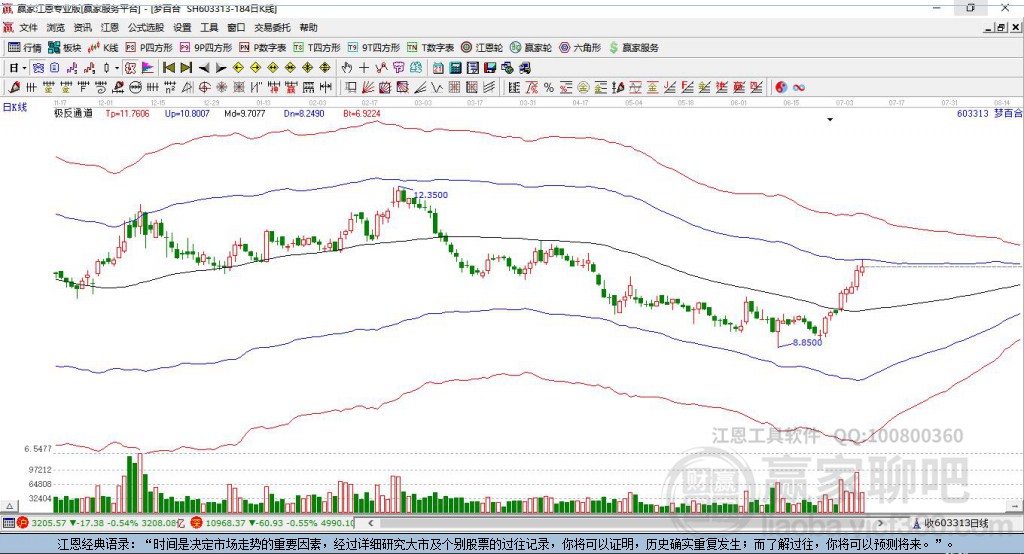The image size is (1024, 554).
Task: Switch to K线 candlestick chart
Action: (x=103, y=48)
